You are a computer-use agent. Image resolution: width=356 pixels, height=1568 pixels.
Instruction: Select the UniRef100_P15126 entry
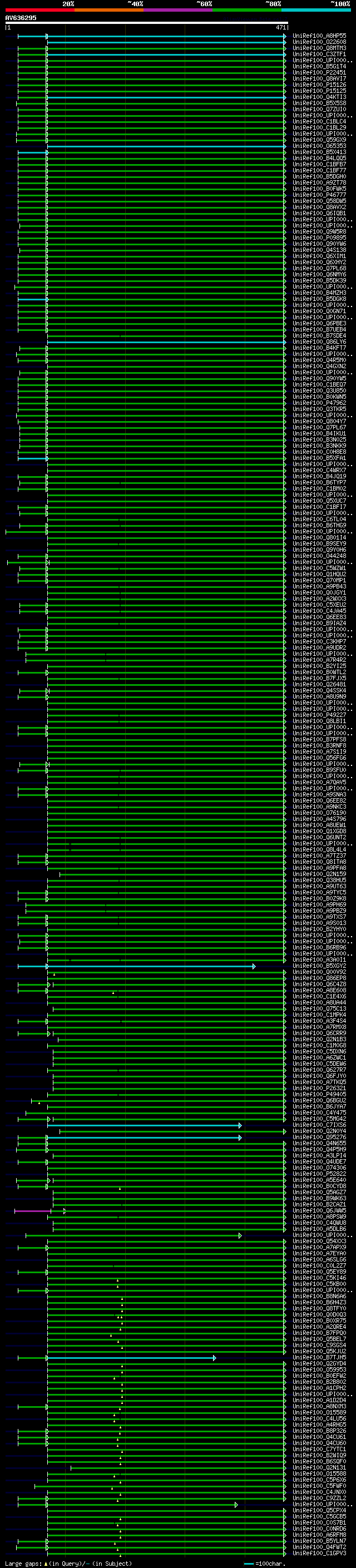(x=319, y=85)
